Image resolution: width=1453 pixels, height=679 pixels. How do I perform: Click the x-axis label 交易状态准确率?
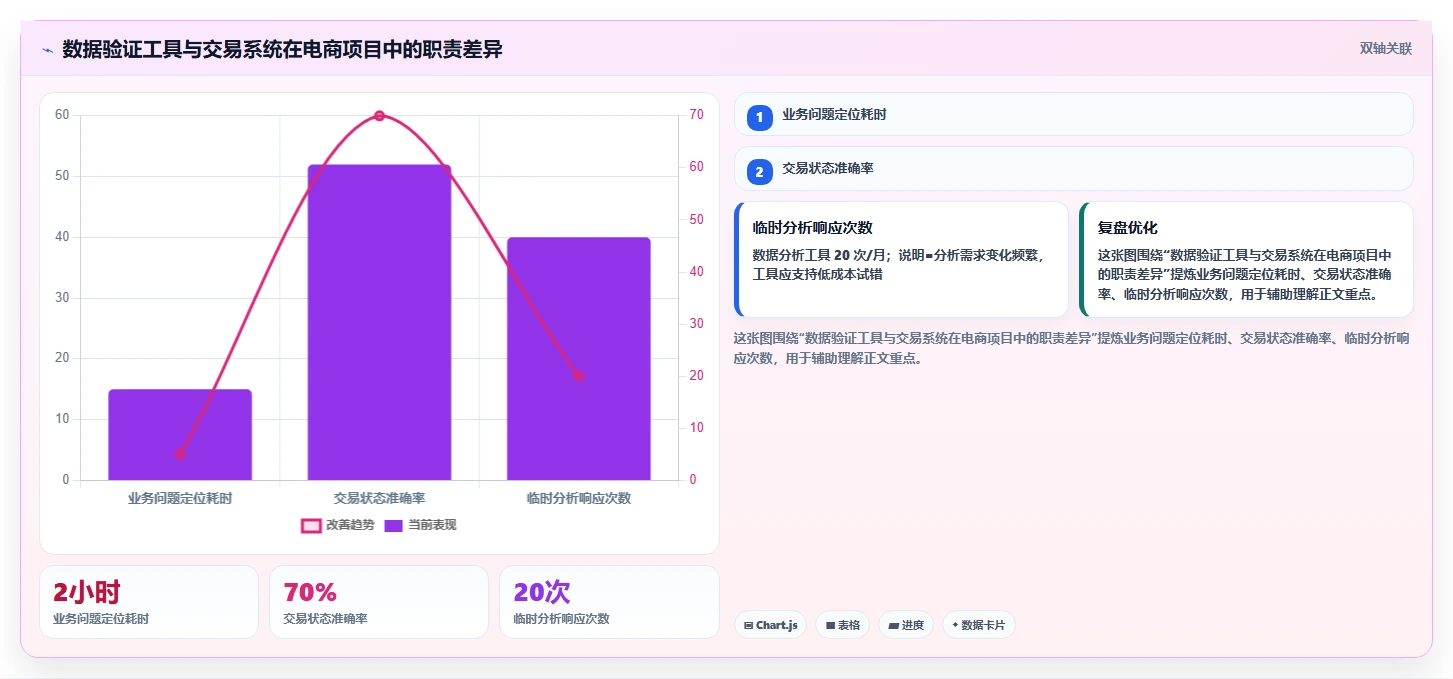[379, 498]
